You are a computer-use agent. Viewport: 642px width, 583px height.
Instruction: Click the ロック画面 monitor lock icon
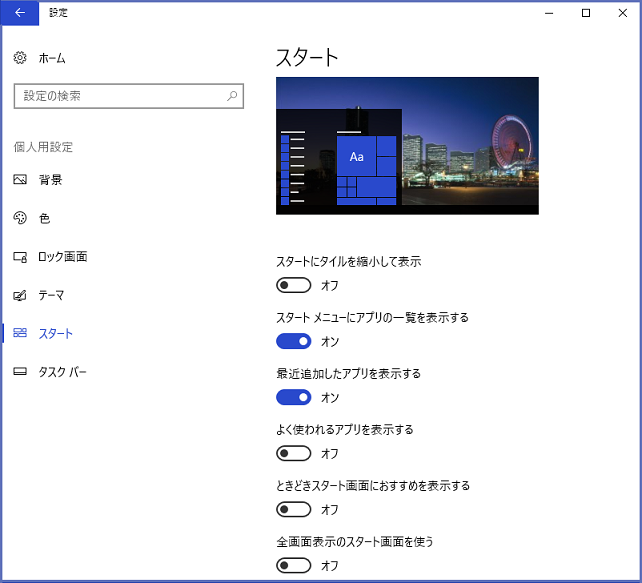(20, 257)
